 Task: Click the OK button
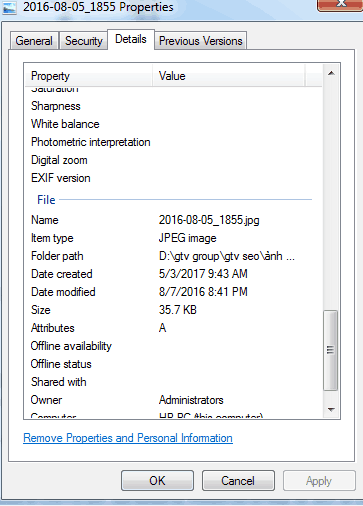click(x=157, y=480)
